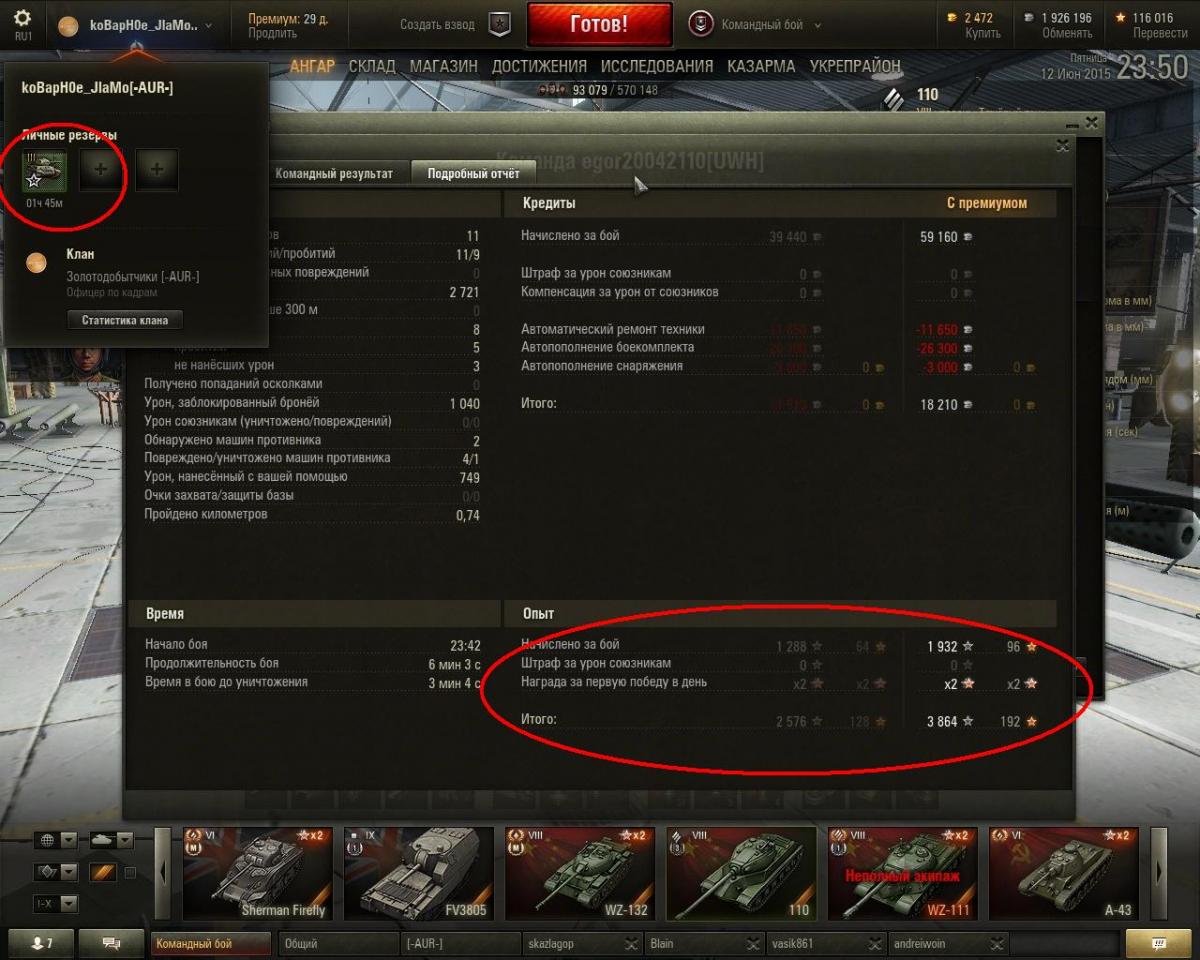1200x960 pixels.
Task: Click the platoon creation badge icon
Action: [x=499, y=25]
